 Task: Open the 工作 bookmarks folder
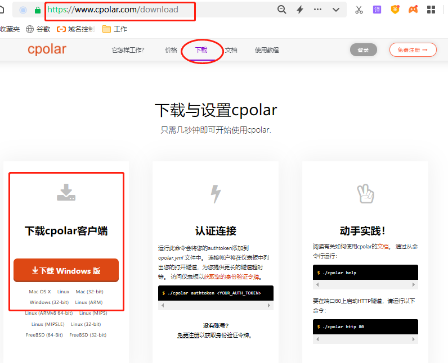pos(114,29)
